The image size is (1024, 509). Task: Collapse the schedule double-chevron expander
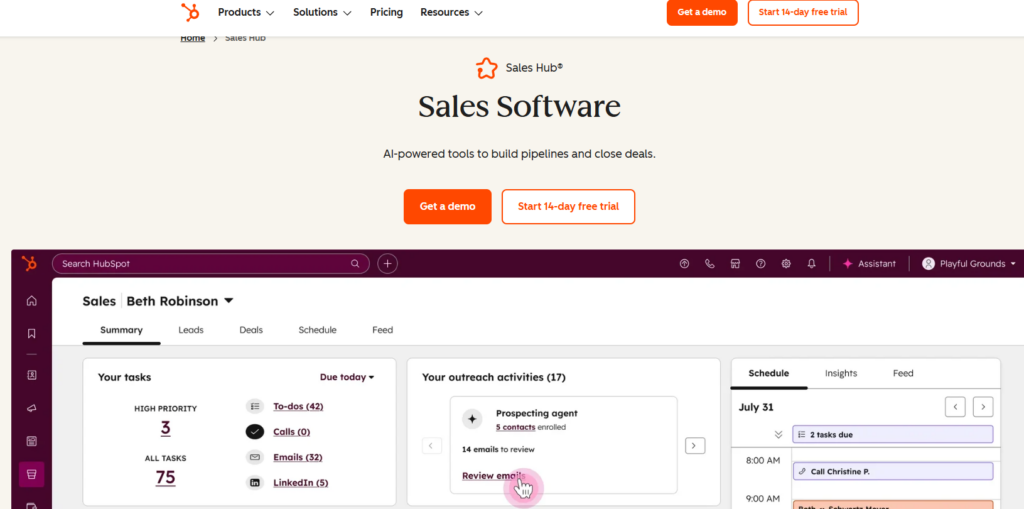click(778, 435)
